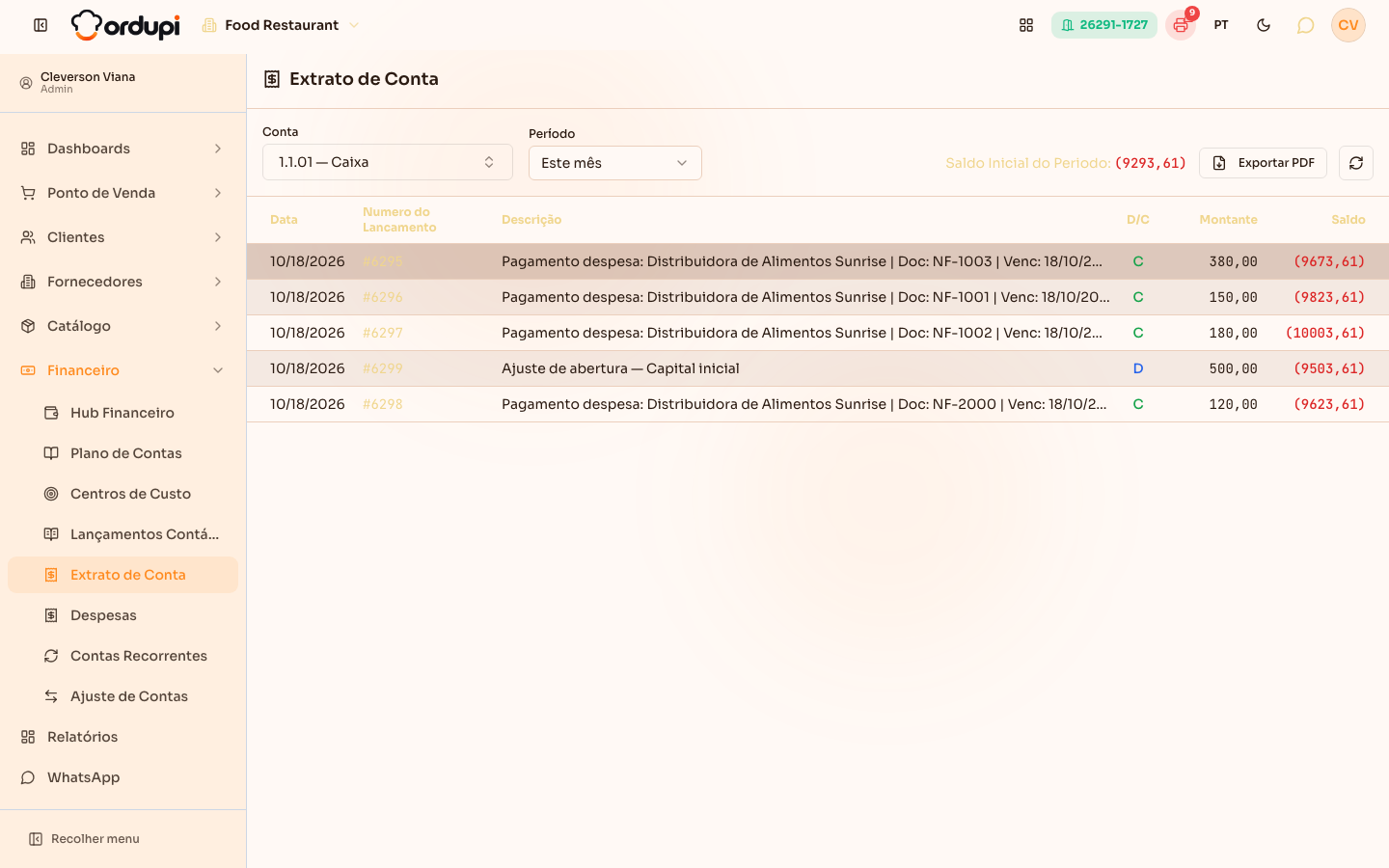The height and width of the screenshot is (868, 1389).
Task: Open the Conta dropdown showing 1.1.01 — Caixa
Action: click(x=388, y=162)
